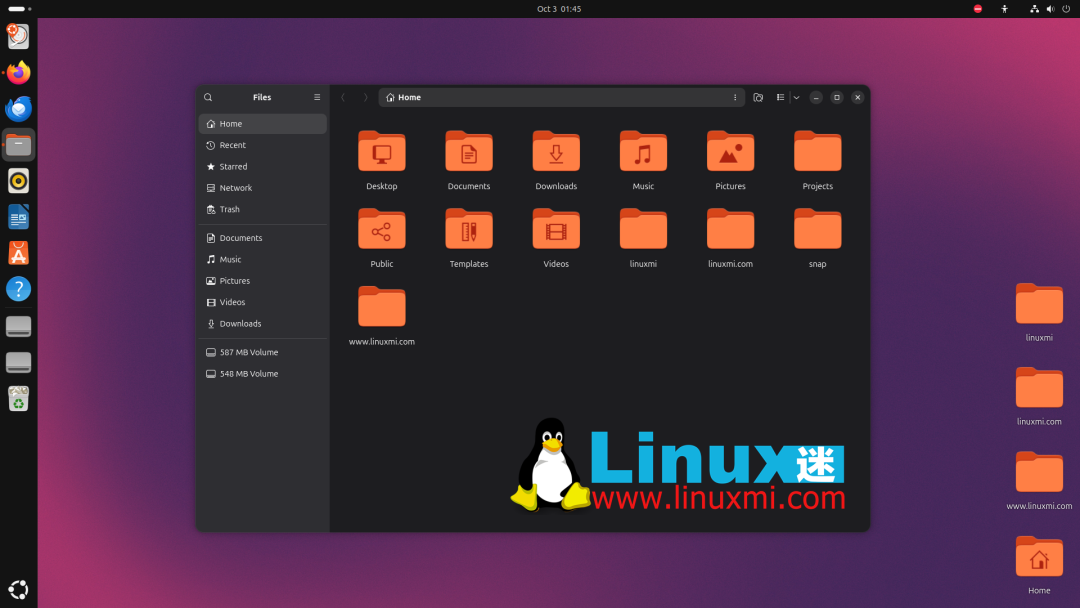
Task: Open Downloads bookmark in sidebar
Action: (262, 324)
